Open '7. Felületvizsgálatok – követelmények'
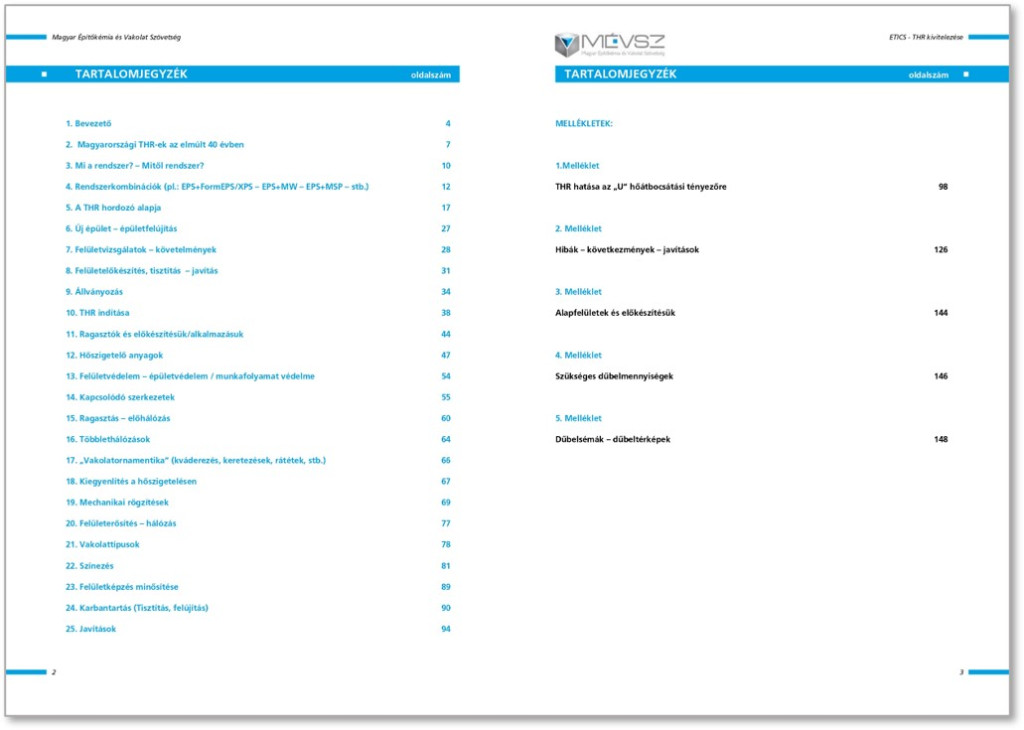 (x=140, y=249)
